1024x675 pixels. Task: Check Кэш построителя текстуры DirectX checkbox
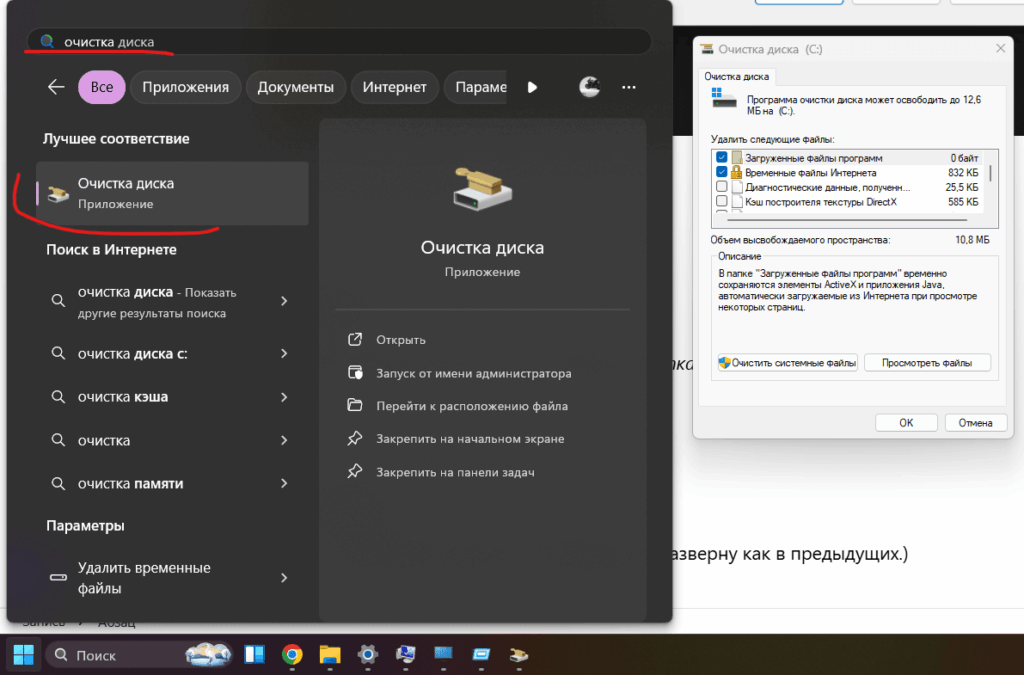(722, 202)
